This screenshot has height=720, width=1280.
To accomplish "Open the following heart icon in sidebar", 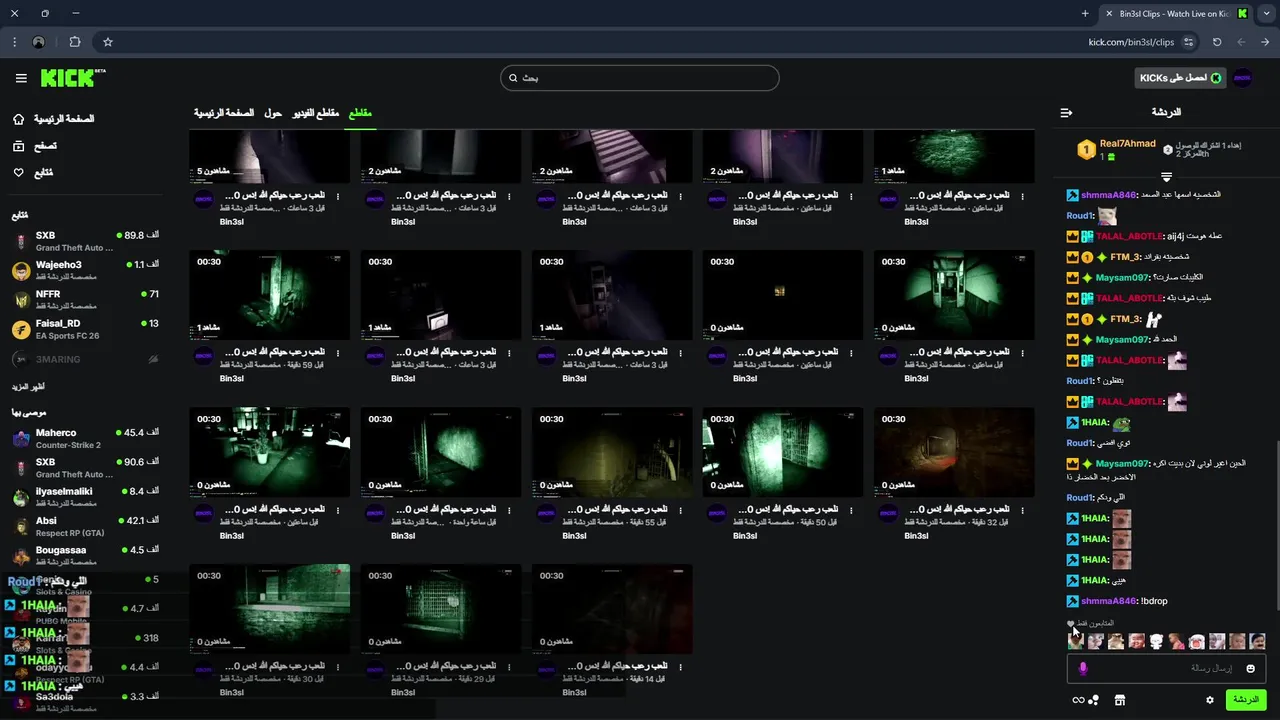I will 19,173.
